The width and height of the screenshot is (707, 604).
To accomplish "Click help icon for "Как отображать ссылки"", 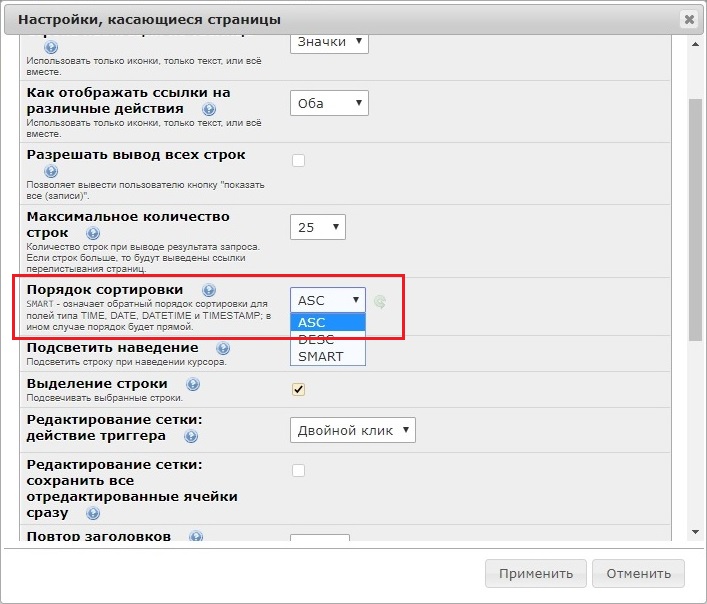I will (209, 110).
